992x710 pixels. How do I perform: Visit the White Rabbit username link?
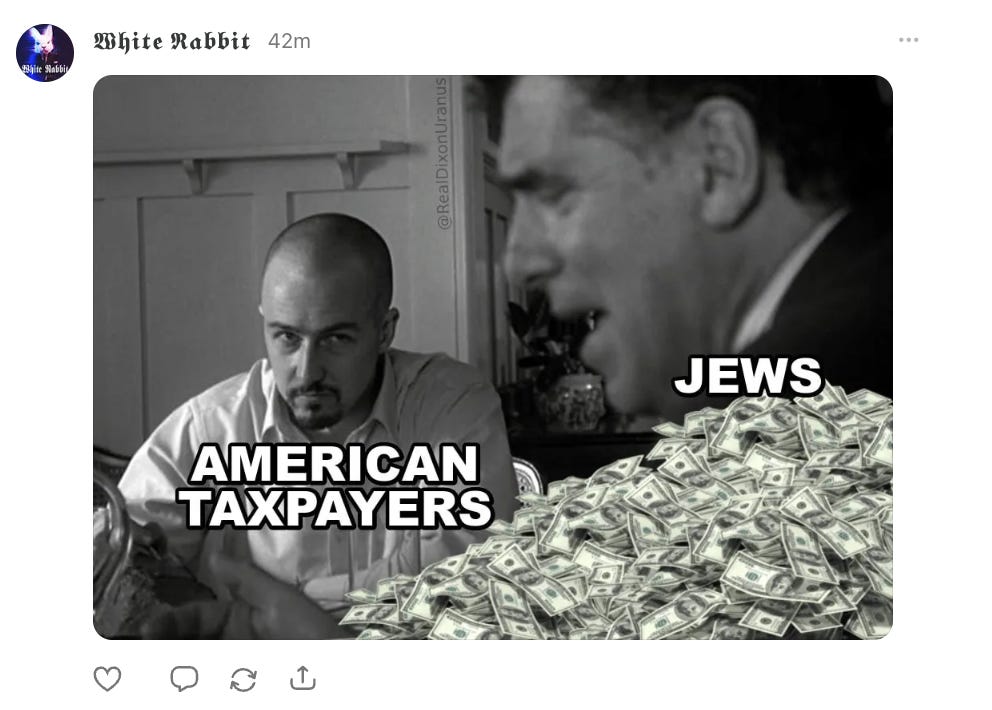click(172, 41)
